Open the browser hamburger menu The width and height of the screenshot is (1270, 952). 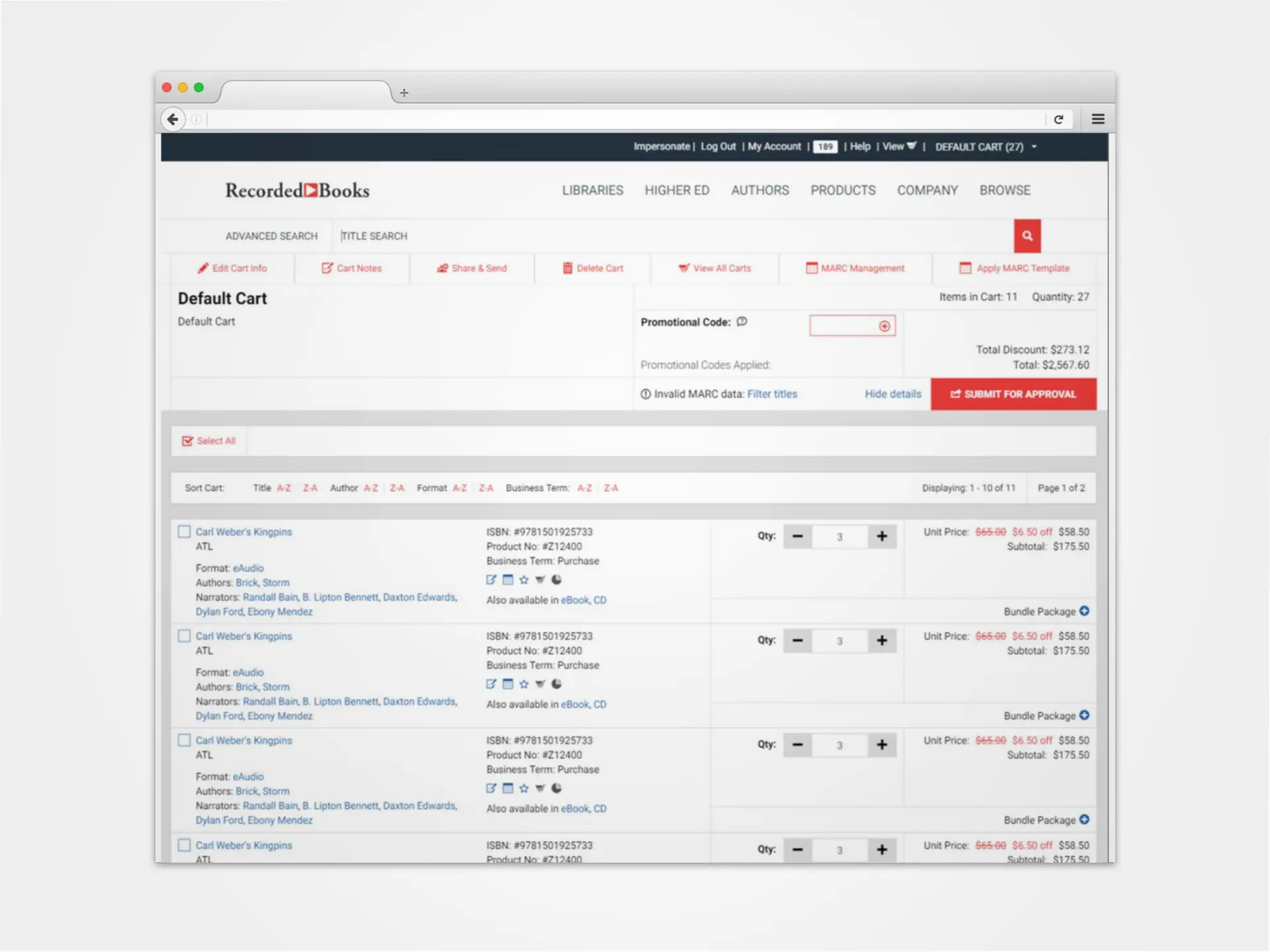[1098, 119]
